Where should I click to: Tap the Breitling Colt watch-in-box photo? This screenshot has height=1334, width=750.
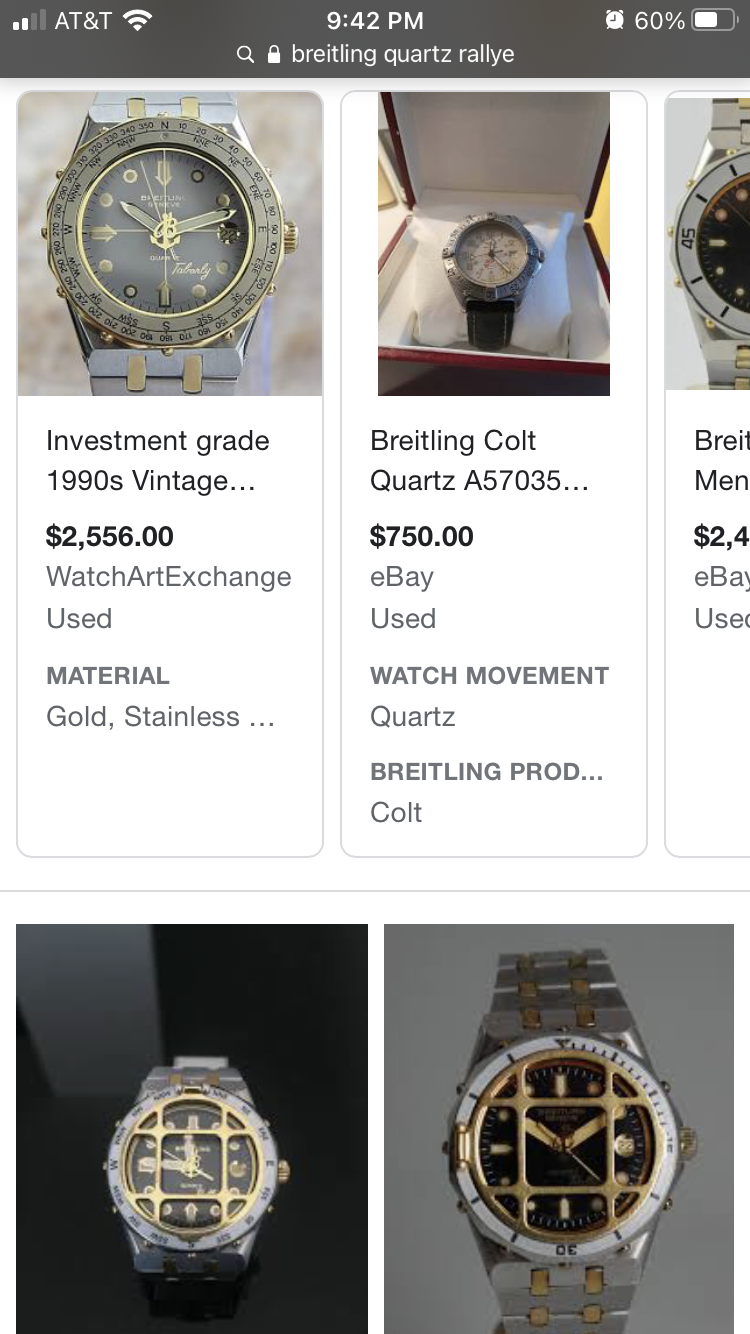coord(494,244)
